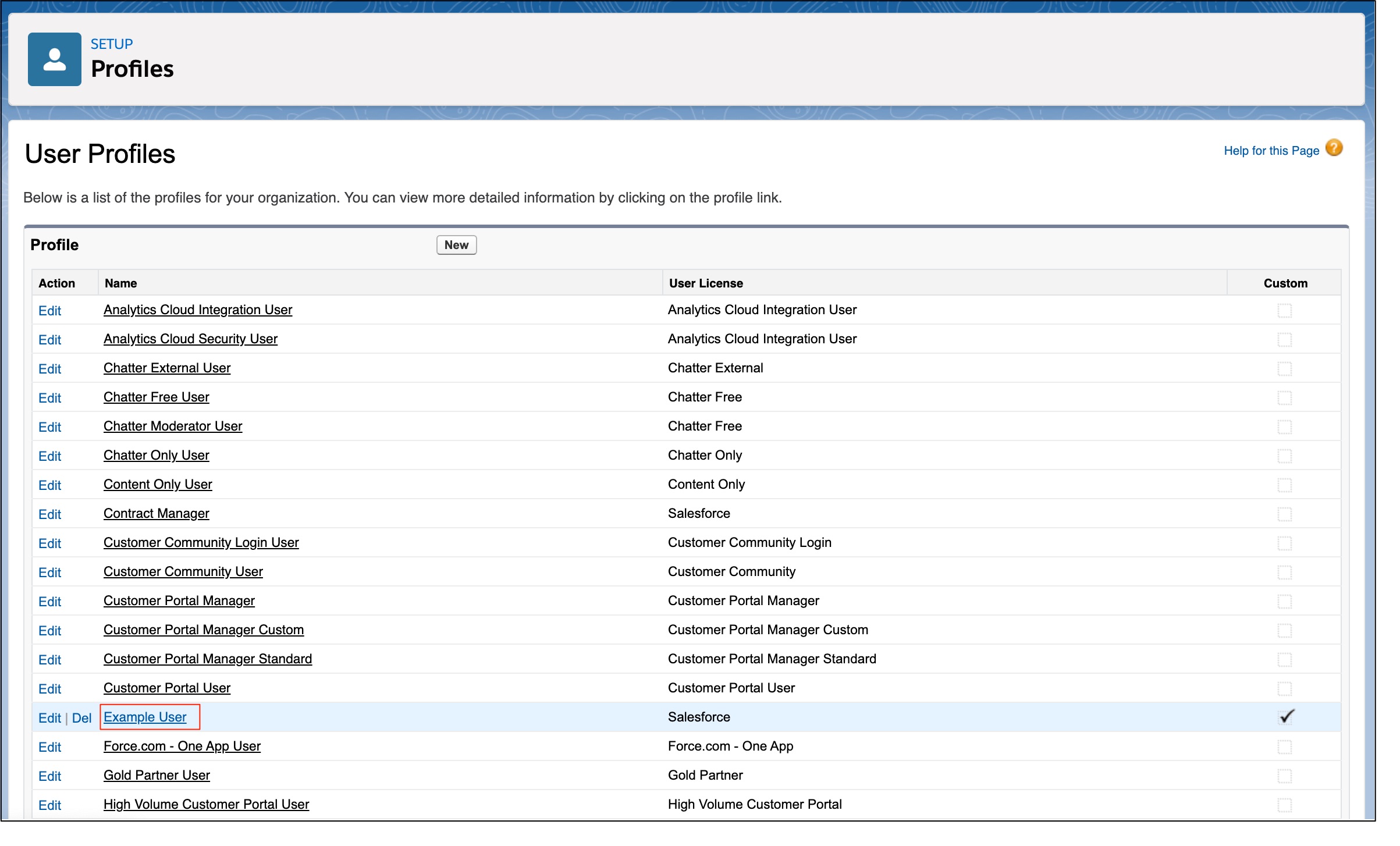The height and width of the screenshot is (846, 1400).
Task: Open the Example User profile
Action: click(145, 717)
